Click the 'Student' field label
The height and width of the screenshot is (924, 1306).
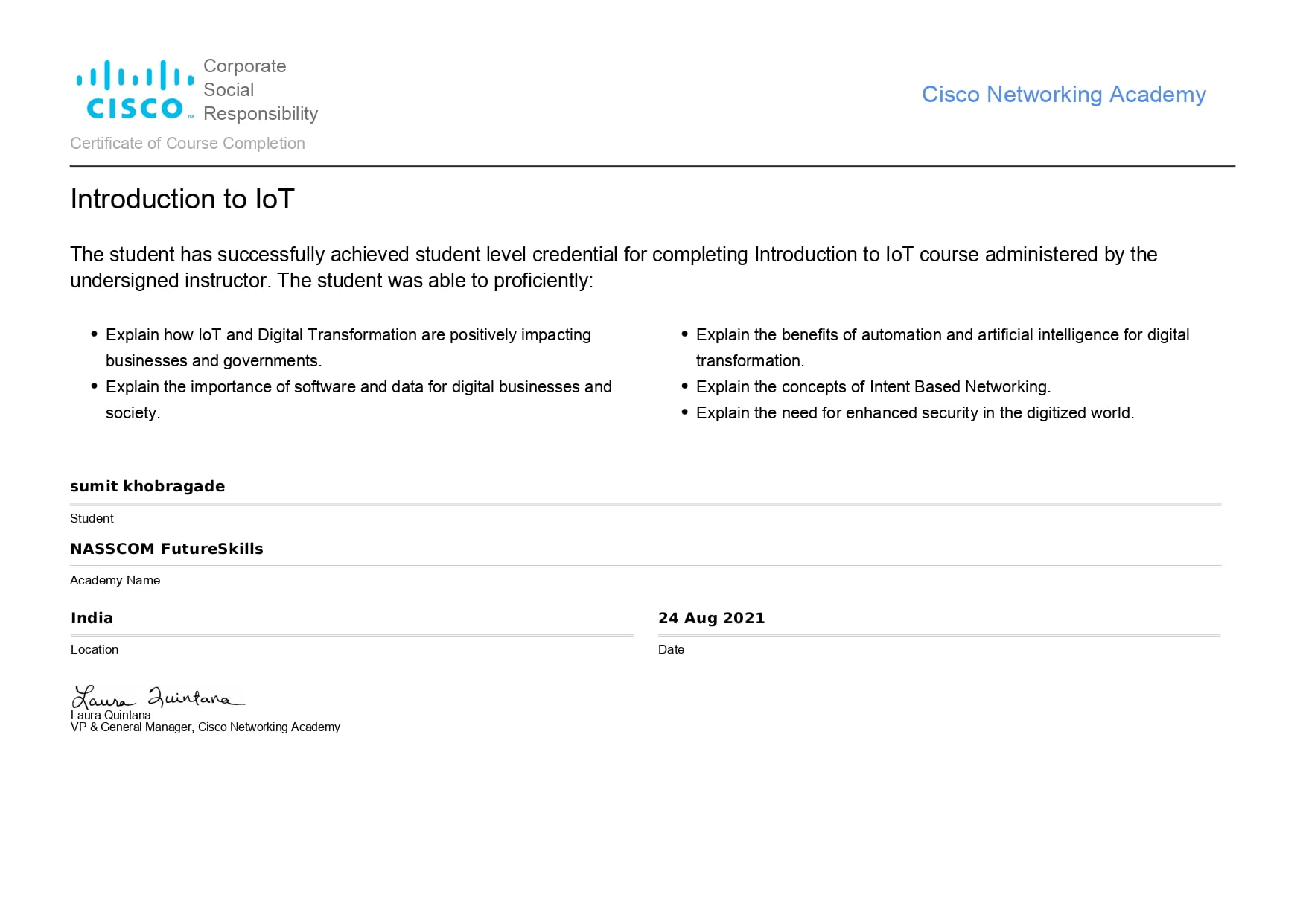pyautogui.click(x=92, y=518)
